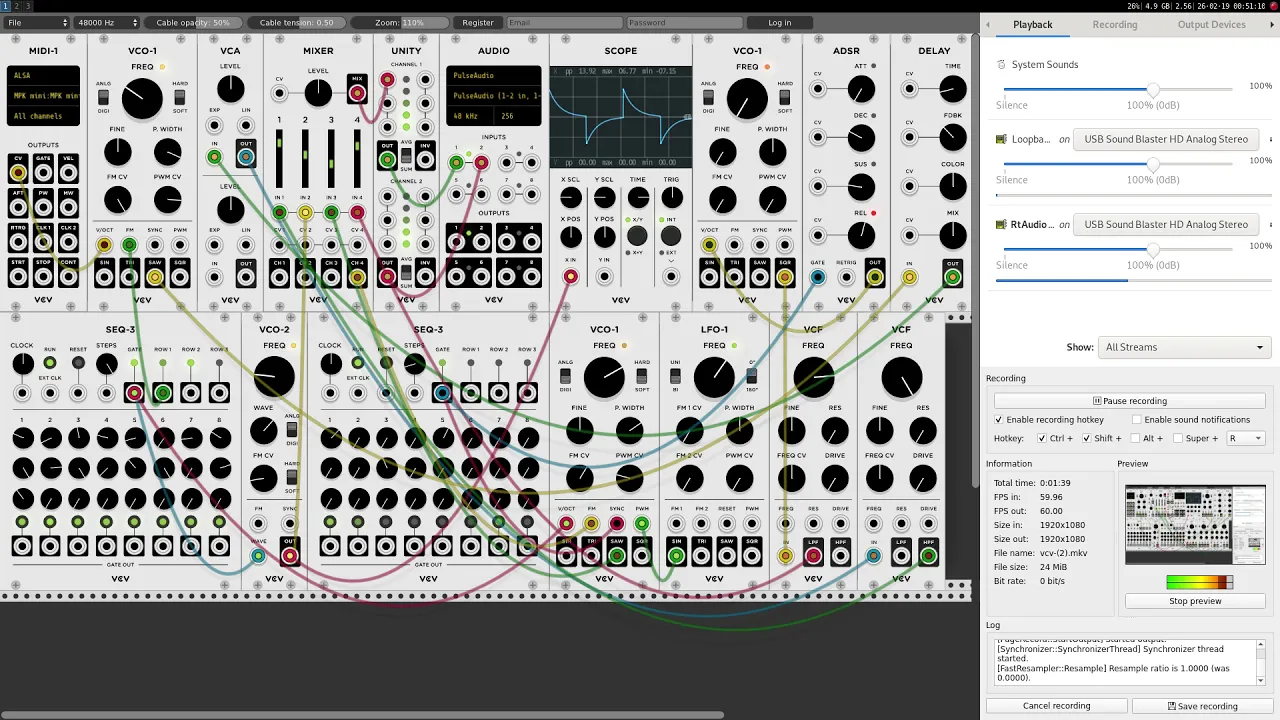Open the MIDI-1 ALSA driver selector
The image size is (1280, 720).
(x=43, y=75)
